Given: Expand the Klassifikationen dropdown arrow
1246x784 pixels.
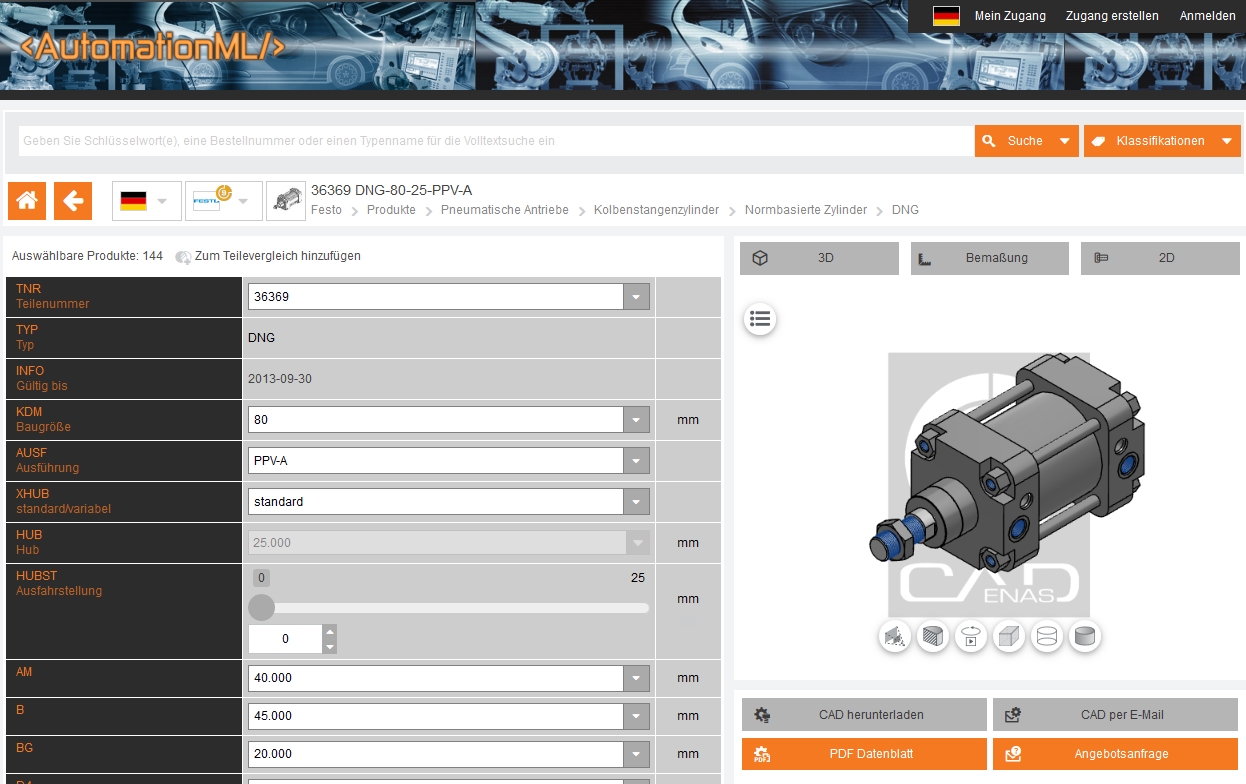Looking at the screenshot, I should 1227,141.
